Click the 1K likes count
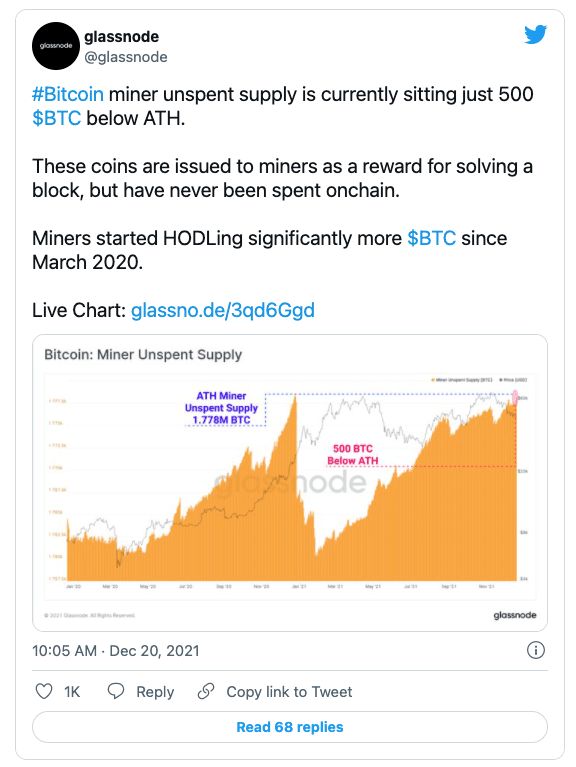576x767 pixels. tap(72, 692)
